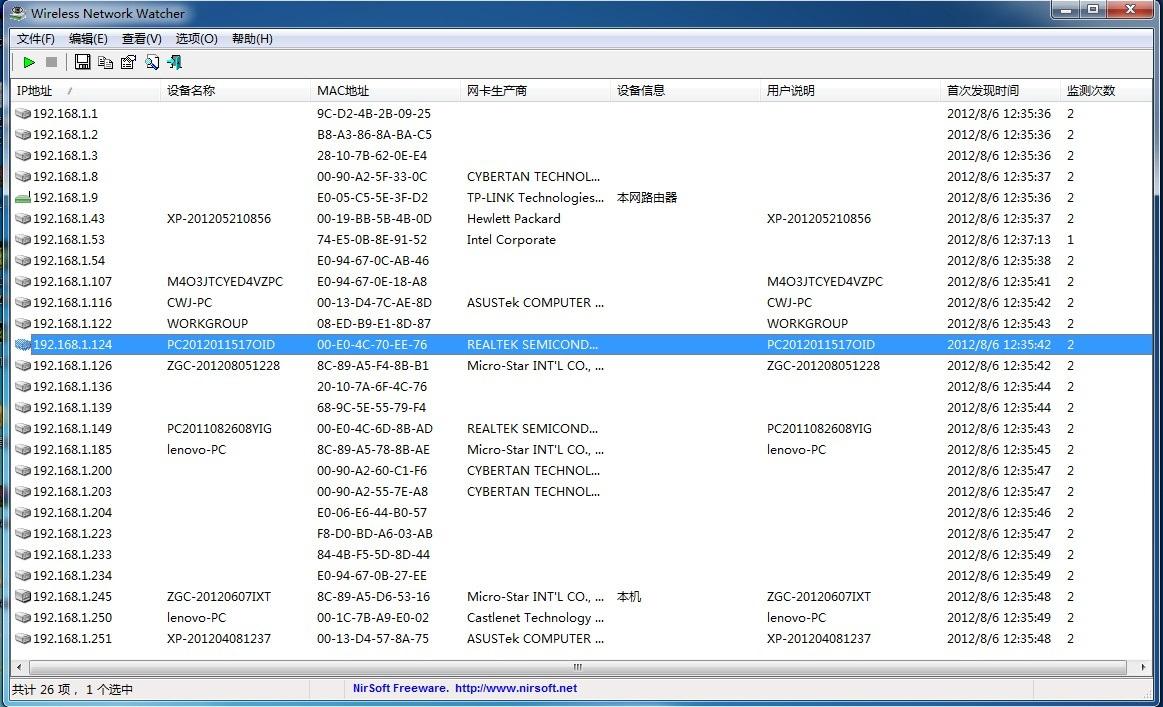1163x707 pixels.
Task: Click the device icon for 192.168.1.1
Action: click(23, 114)
